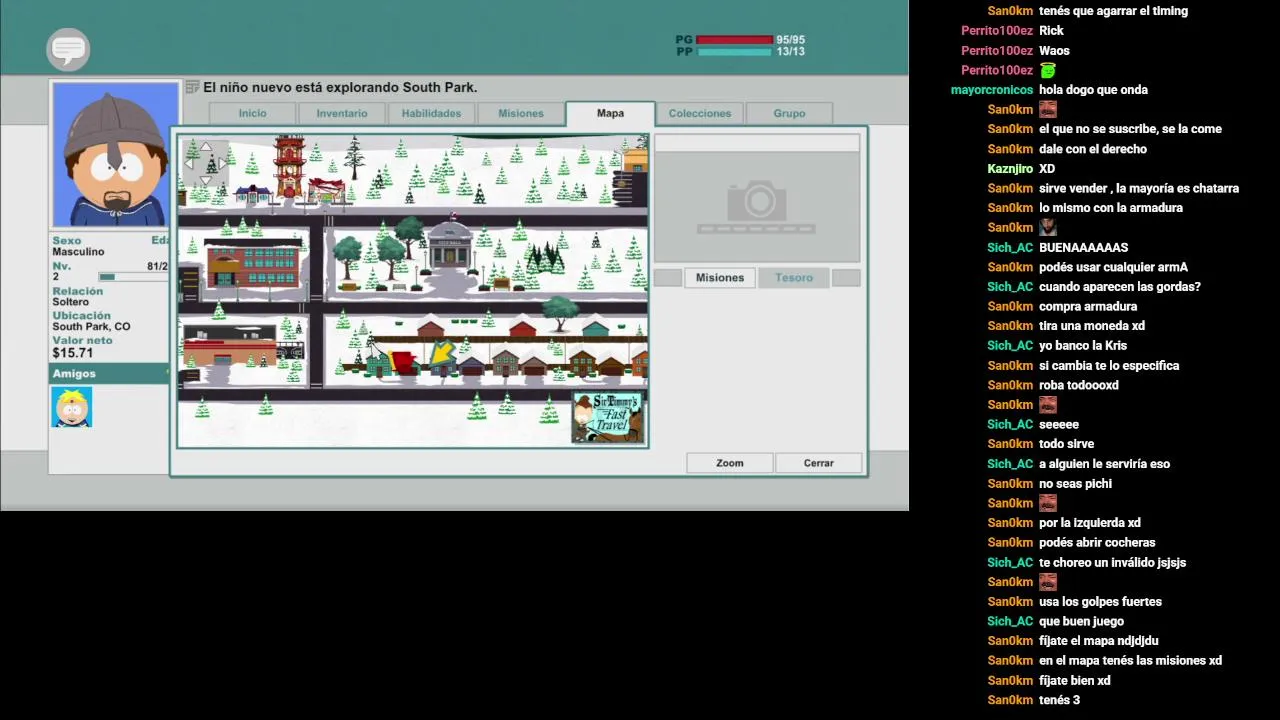Select the damaged red building right of the tower

(327, 190)
